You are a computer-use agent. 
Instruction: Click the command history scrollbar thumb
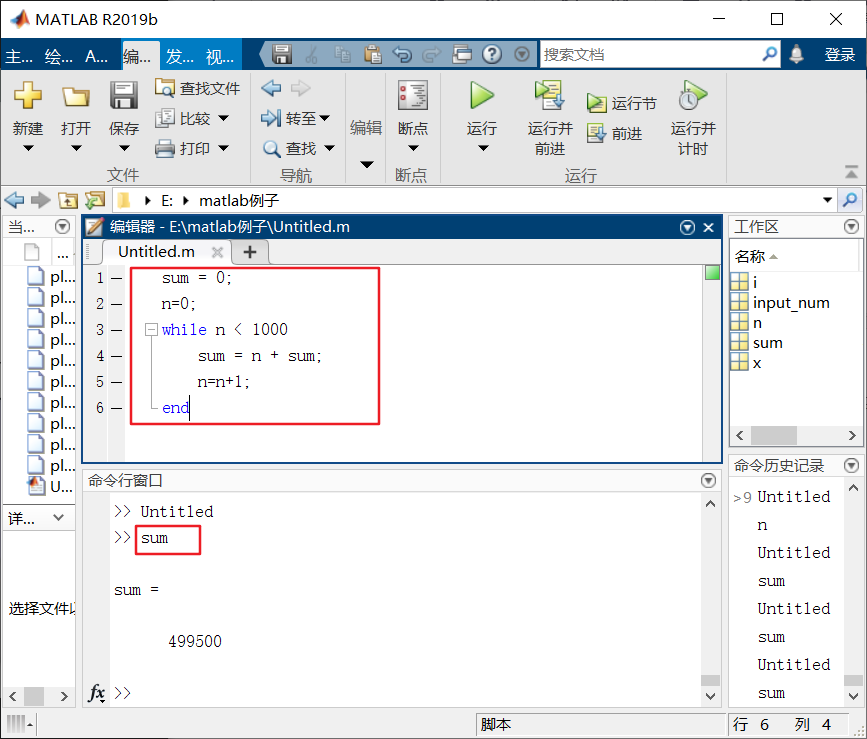(853, 680)
